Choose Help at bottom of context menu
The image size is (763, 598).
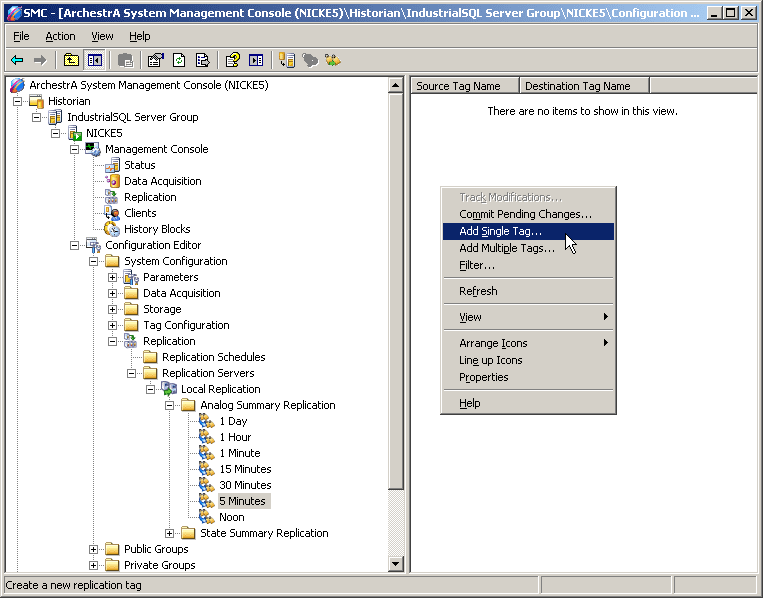coord(528,403)
